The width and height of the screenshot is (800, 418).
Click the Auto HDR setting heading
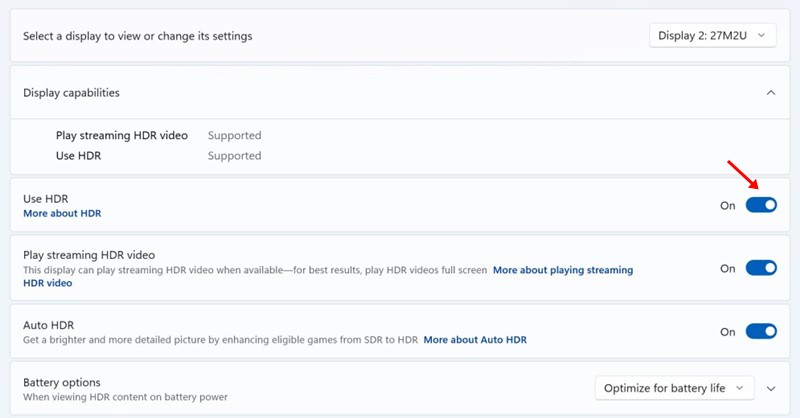(49, 325)
